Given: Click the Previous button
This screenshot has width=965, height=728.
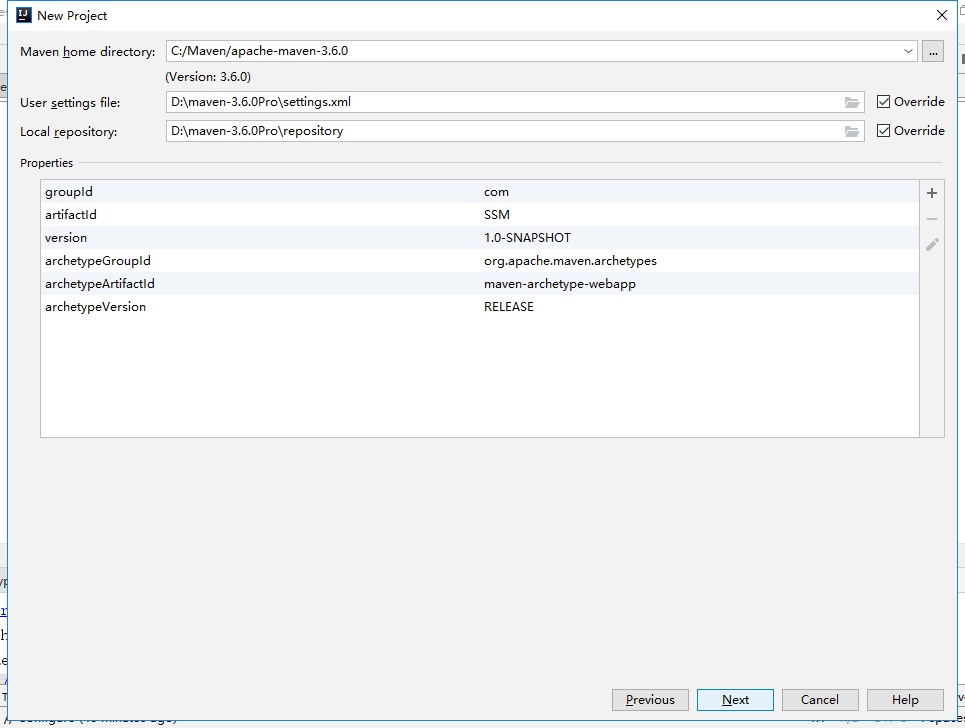Looking at the screenshot, I should pyautogui.click(x=650, y=700).
